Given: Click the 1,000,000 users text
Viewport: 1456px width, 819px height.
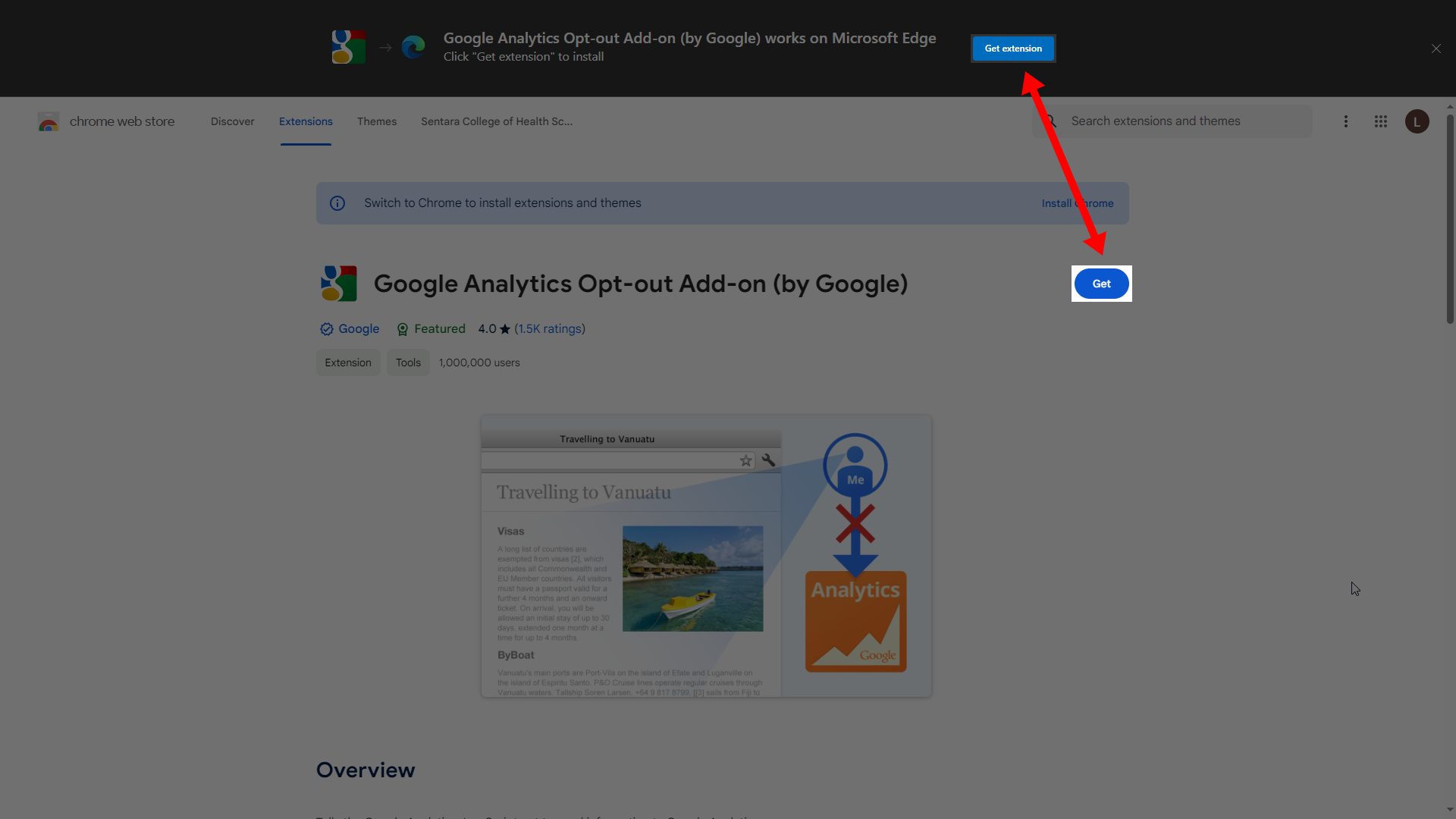Looking at the screenshot, I should 479,362.
